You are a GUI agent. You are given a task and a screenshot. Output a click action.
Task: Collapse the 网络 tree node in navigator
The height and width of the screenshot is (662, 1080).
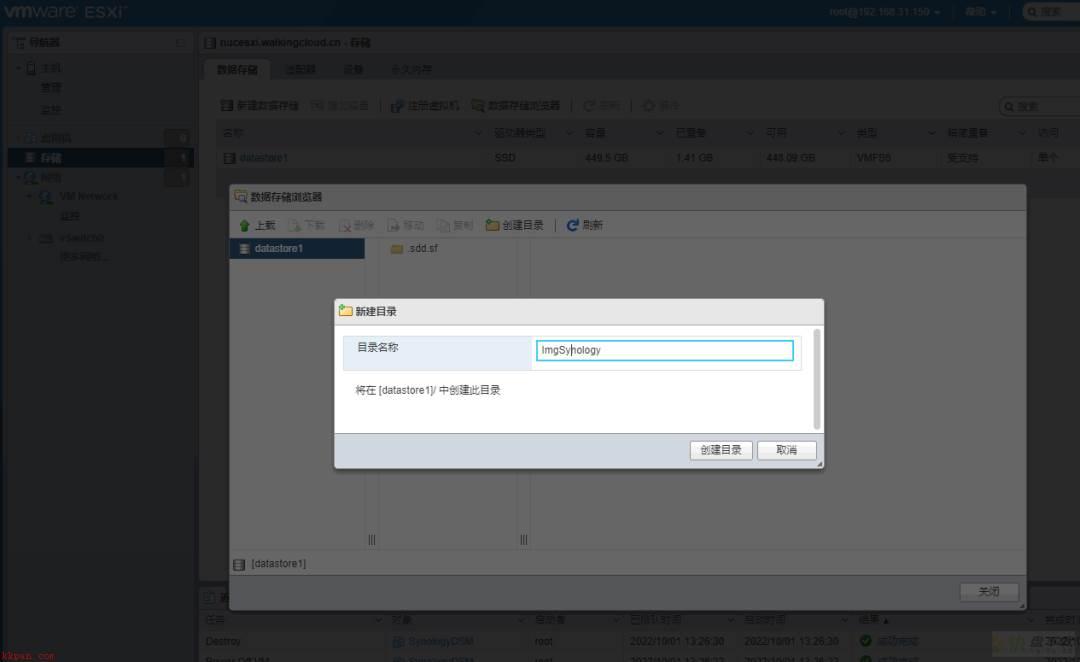point(19,178)
